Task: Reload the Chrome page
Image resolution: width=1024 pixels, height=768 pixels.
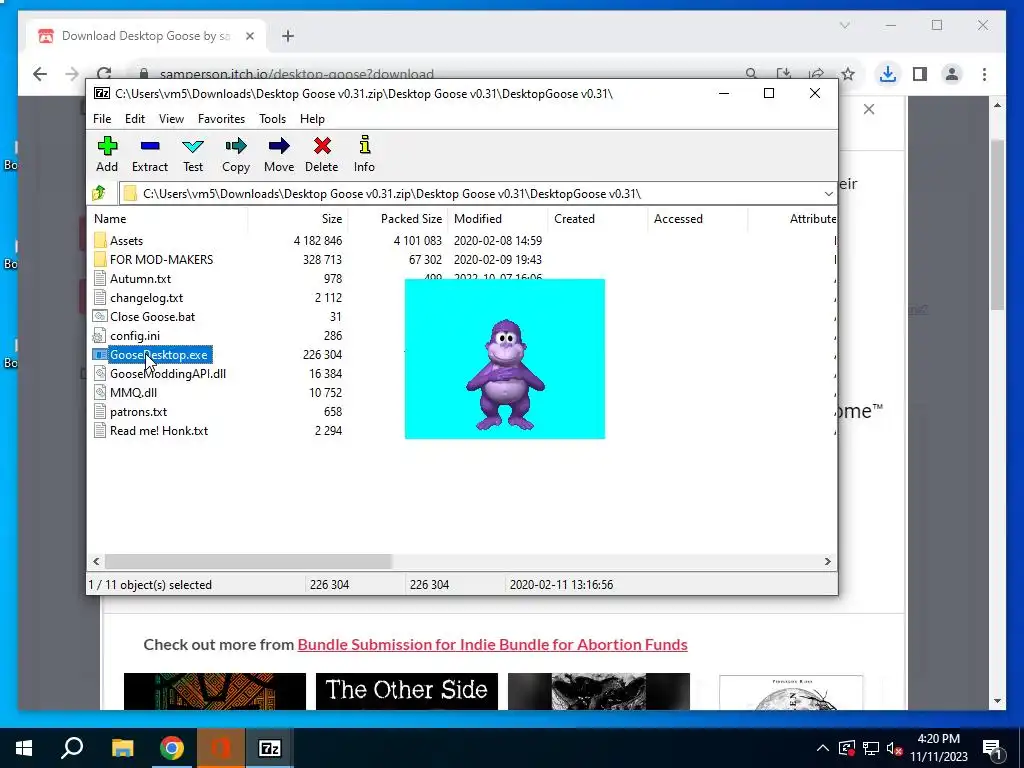Action: click(104, 74)
